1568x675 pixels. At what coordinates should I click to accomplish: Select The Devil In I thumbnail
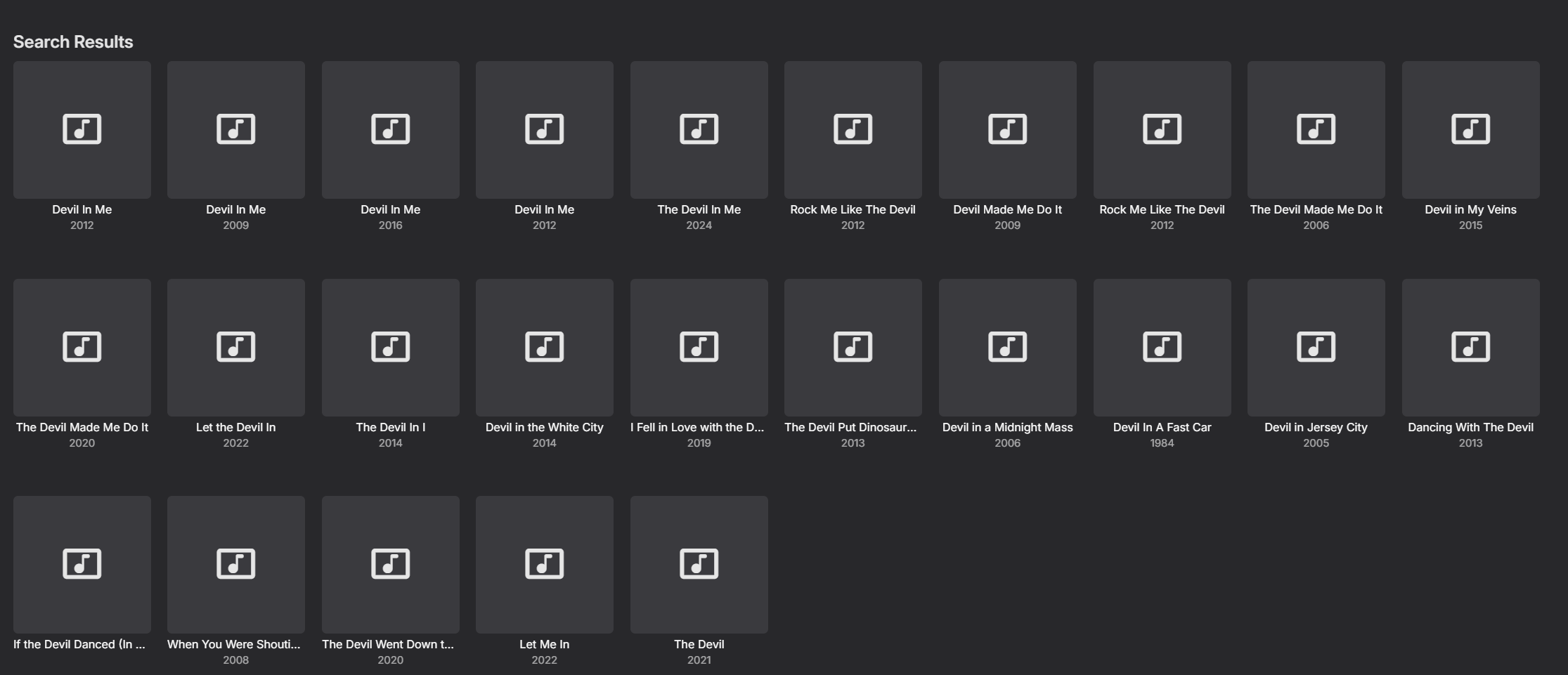(x=390, y=347)
